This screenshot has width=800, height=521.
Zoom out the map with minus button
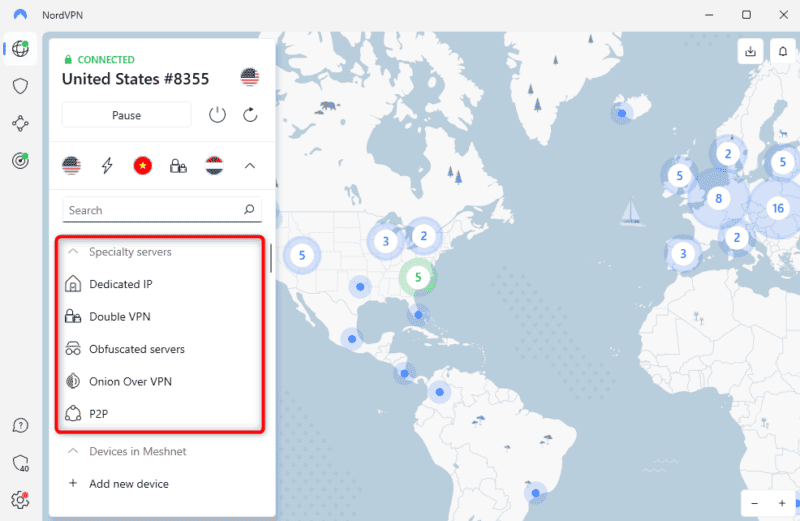point(754,504)
